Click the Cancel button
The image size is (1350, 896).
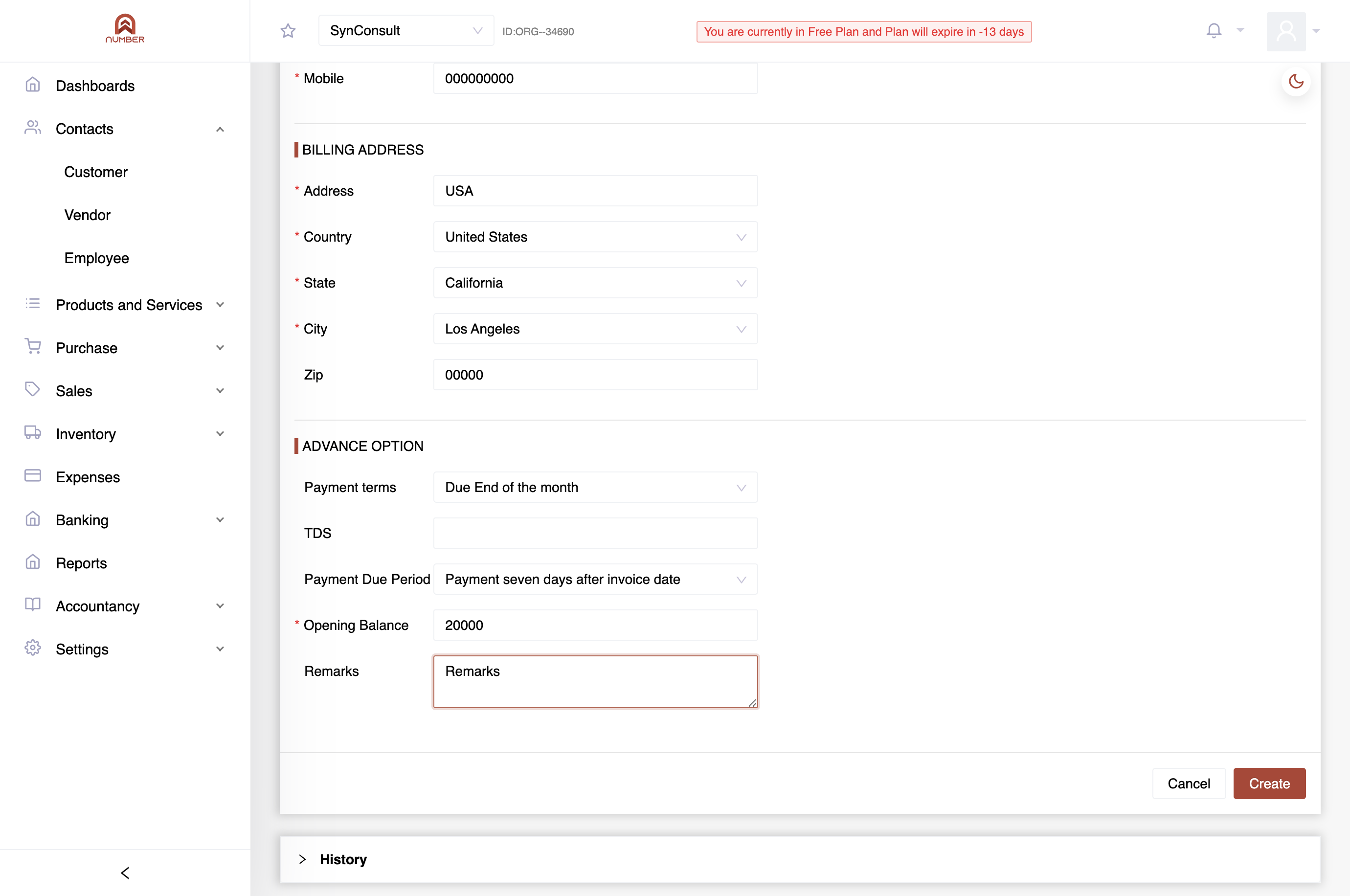click(x=1188, y=784)
